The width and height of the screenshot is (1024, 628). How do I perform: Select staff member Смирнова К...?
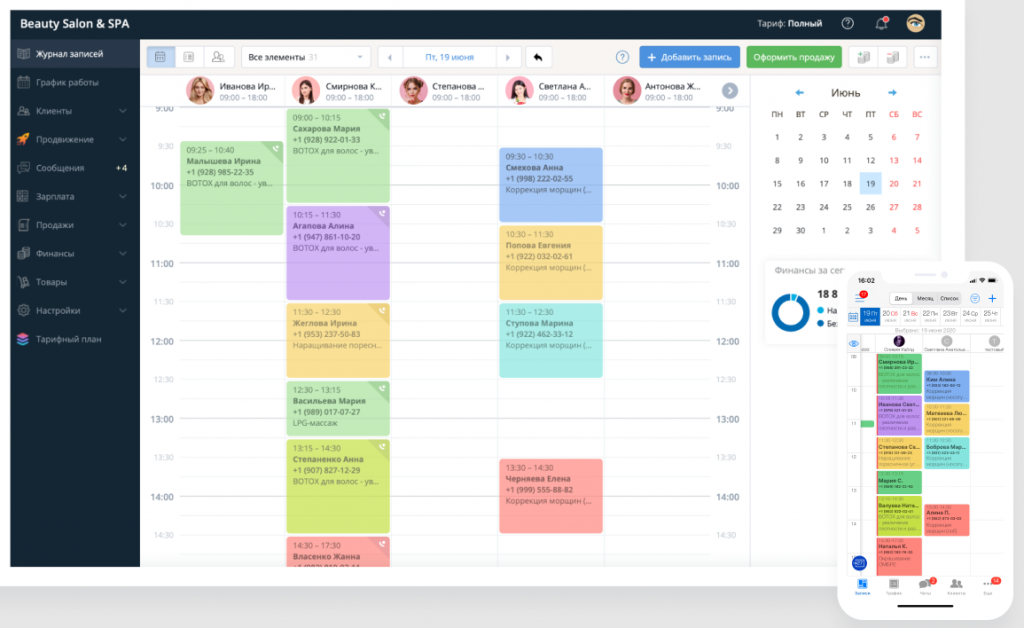pyautogui.click(x=337, y=91)
